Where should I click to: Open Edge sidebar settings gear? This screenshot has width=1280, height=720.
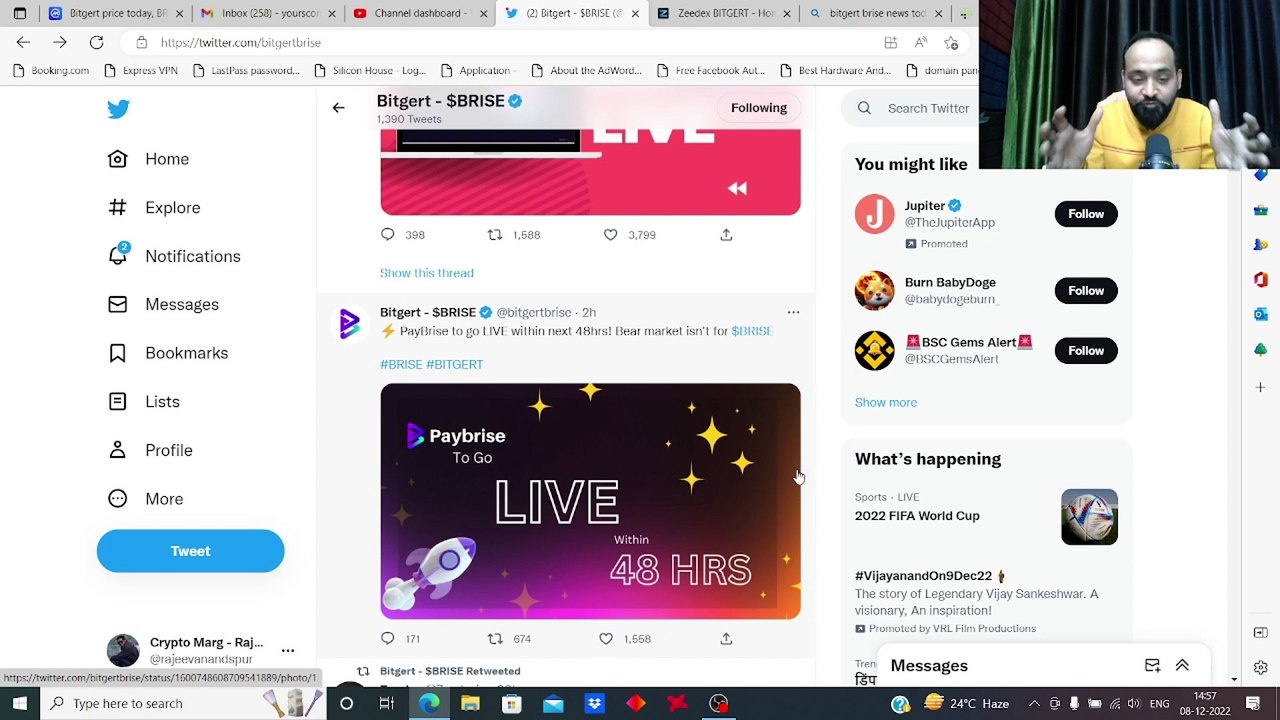pyautogui.click(x=1260, y=668)
